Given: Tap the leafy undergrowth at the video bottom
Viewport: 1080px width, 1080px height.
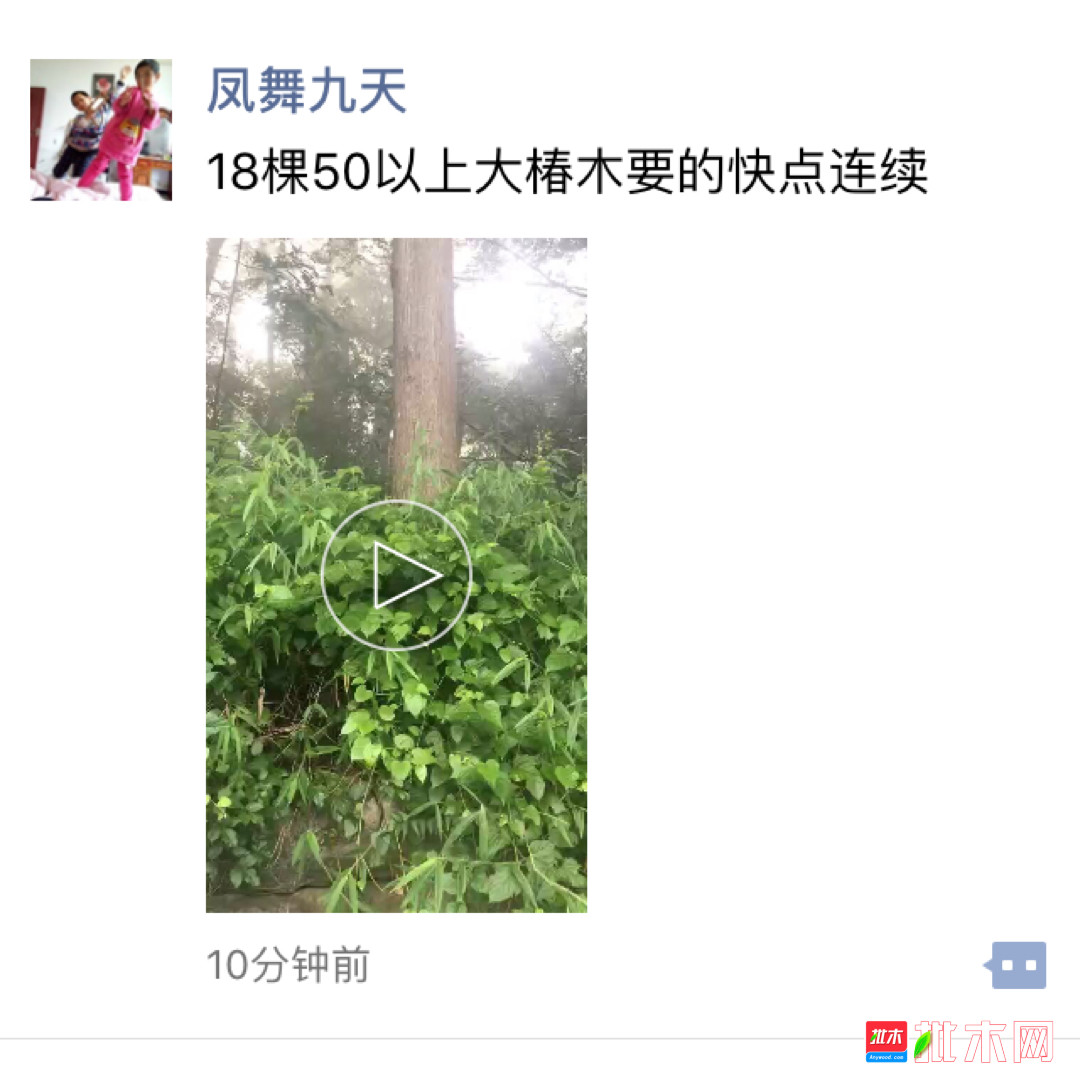Looking at the screenshot, I should coord(396,792).
